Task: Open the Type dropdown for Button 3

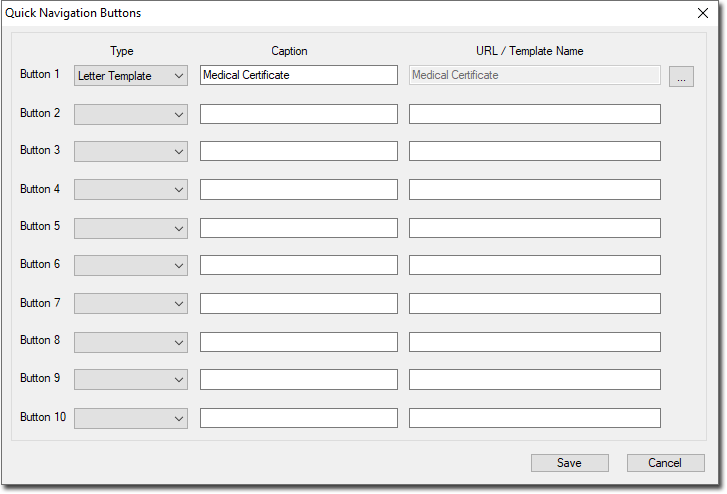Action: pyautogui.click(x=130, y=152)
